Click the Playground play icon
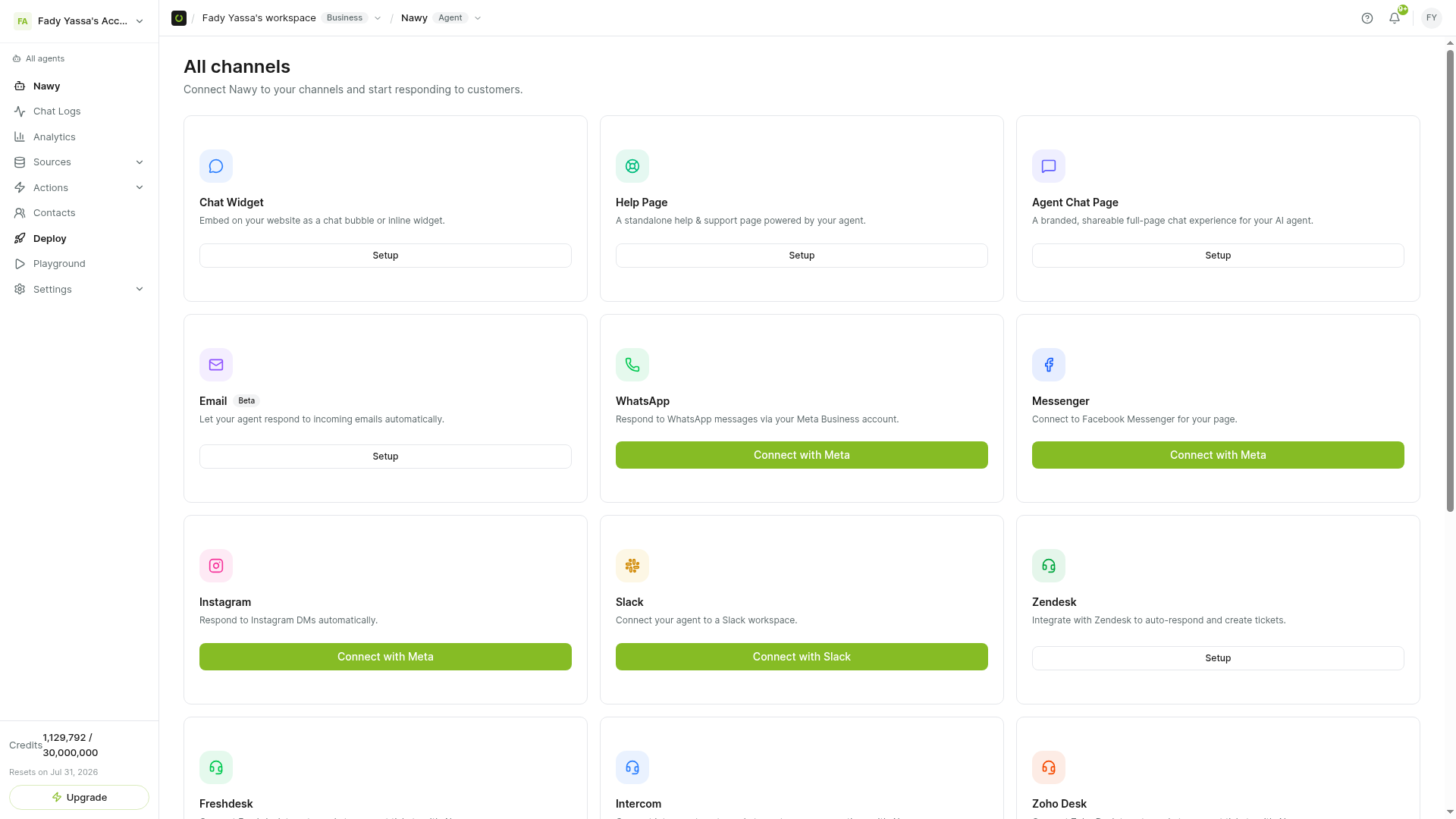Image resolution: width=1456 pixels, height=819 pixels. coord(20,264)
